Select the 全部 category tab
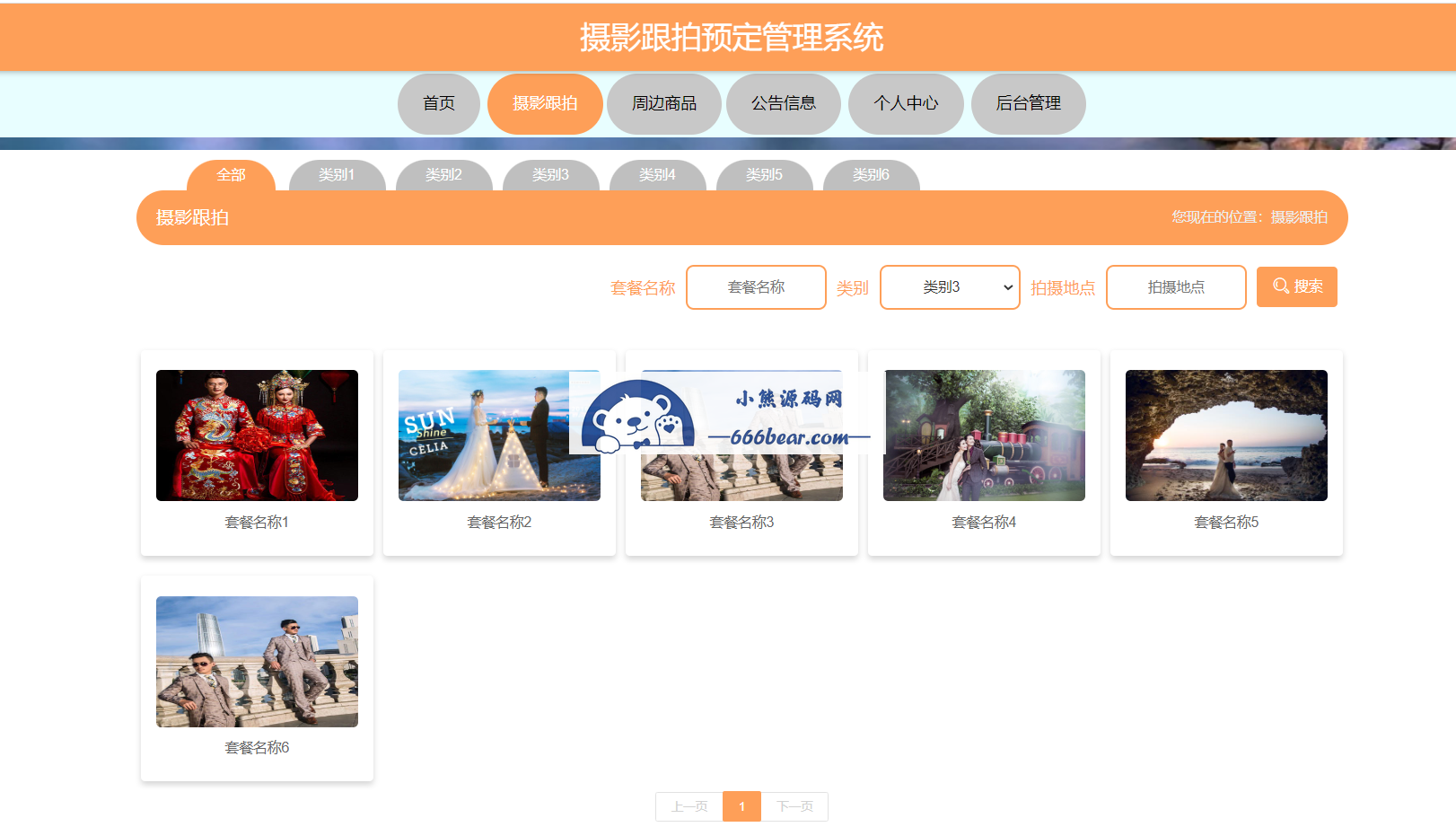The image size is (1456, 827). point(231,175)
